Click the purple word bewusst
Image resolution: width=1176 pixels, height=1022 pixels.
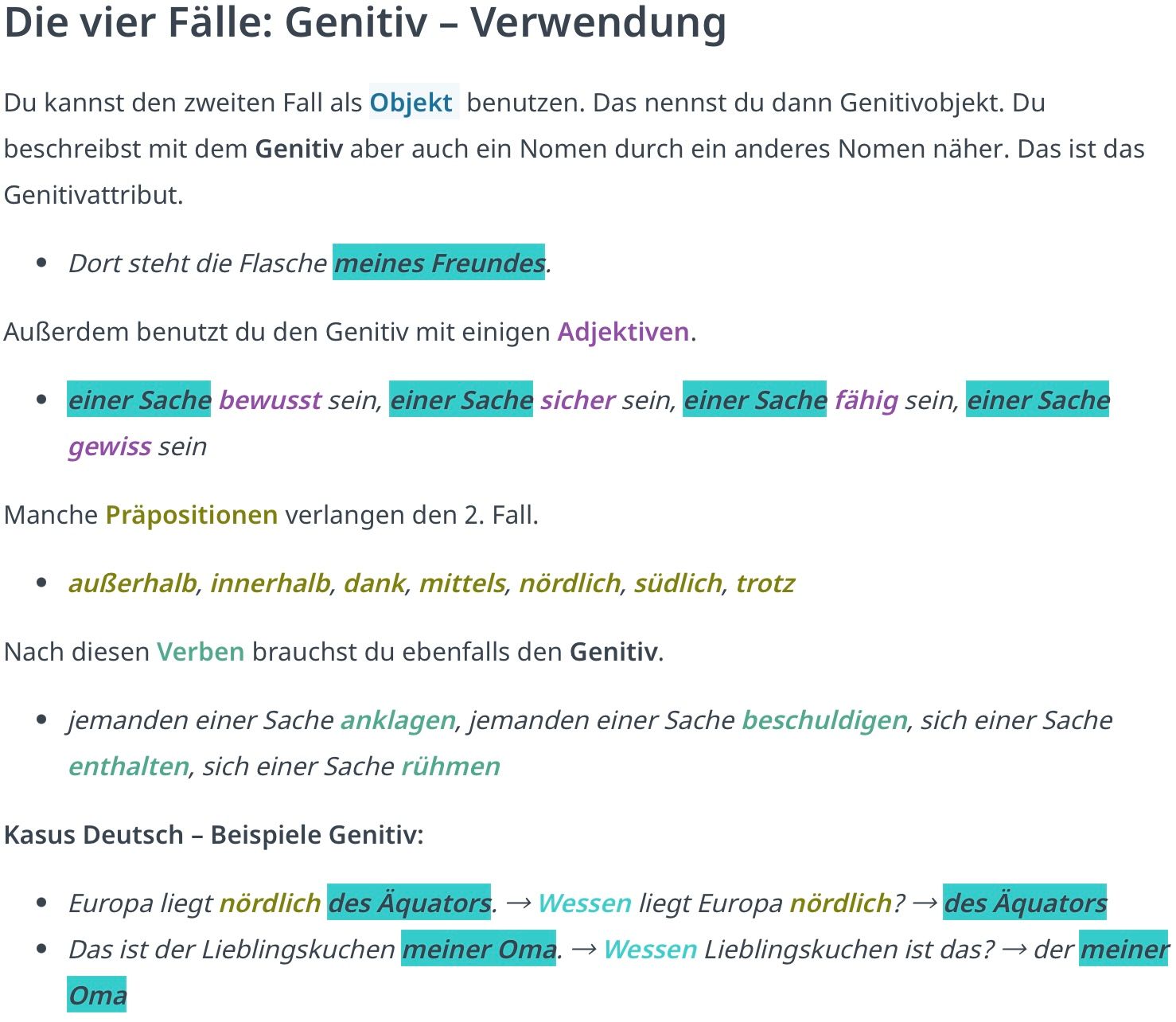[x=270, y=400]
